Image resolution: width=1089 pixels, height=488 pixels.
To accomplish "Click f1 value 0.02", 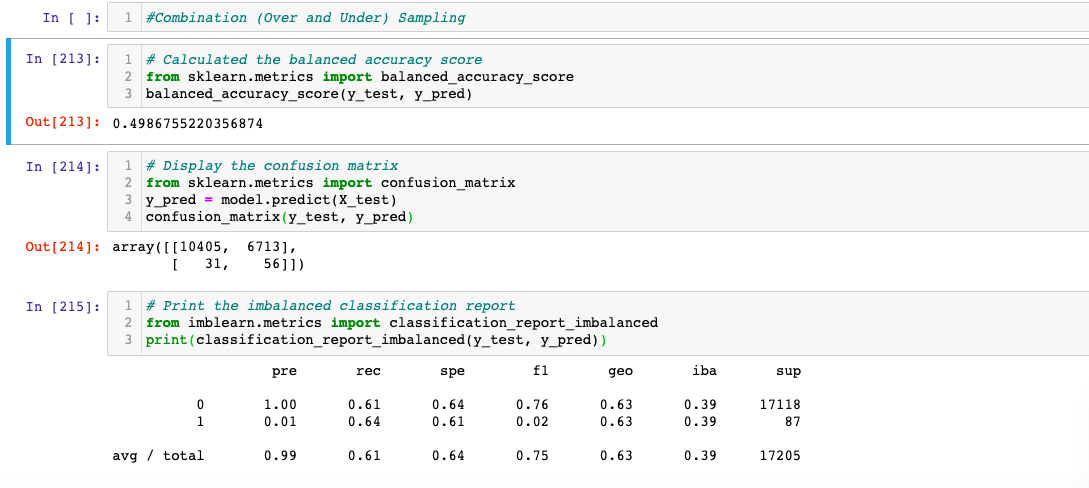I will 532,421.
